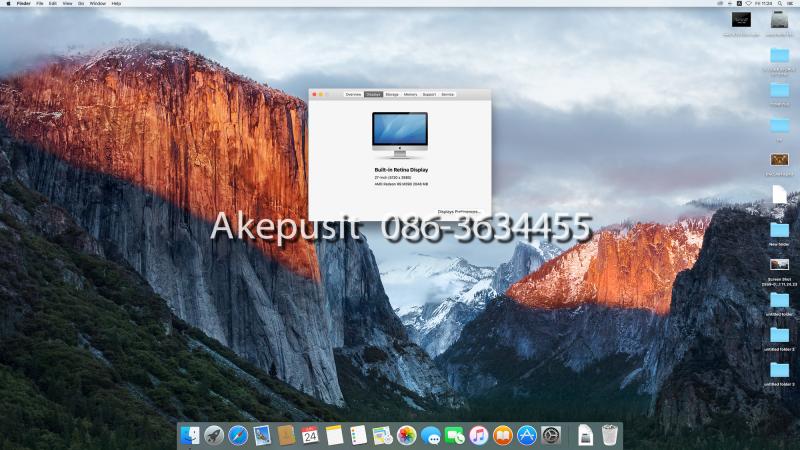Switch to the Storage tab

point(392,94)
